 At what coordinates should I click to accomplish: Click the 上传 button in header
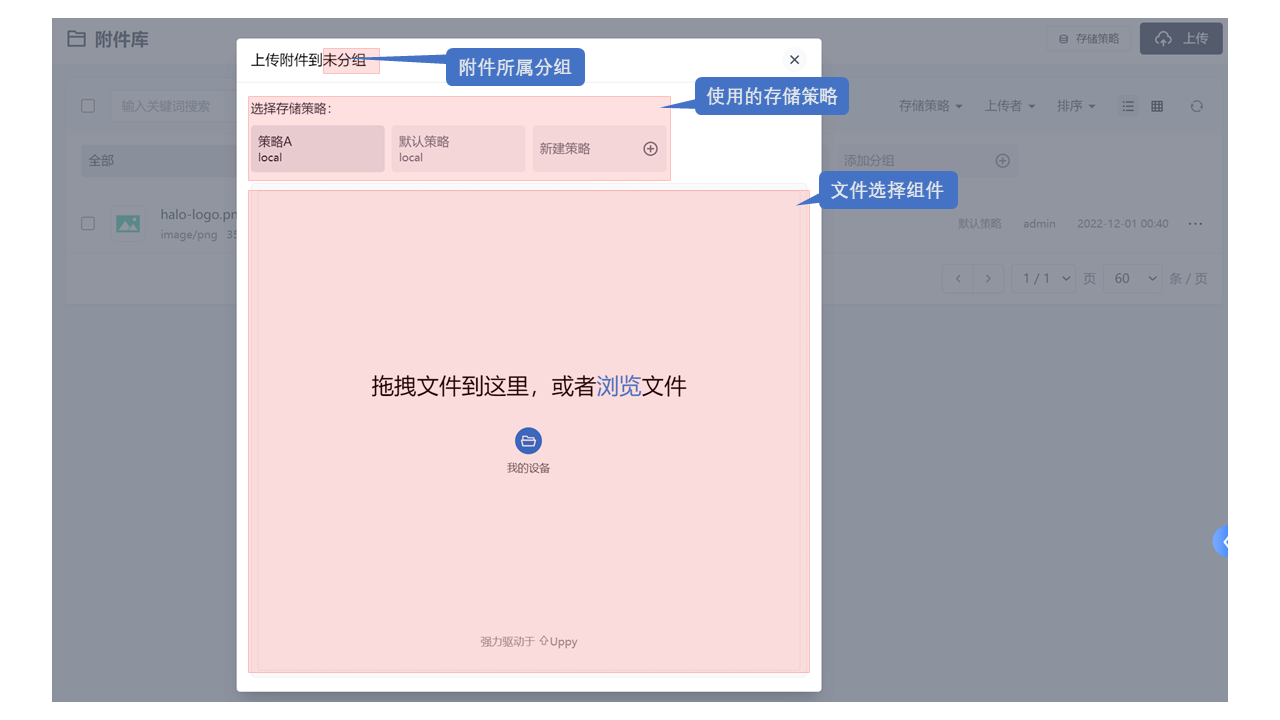click(x=1181, y=38)
